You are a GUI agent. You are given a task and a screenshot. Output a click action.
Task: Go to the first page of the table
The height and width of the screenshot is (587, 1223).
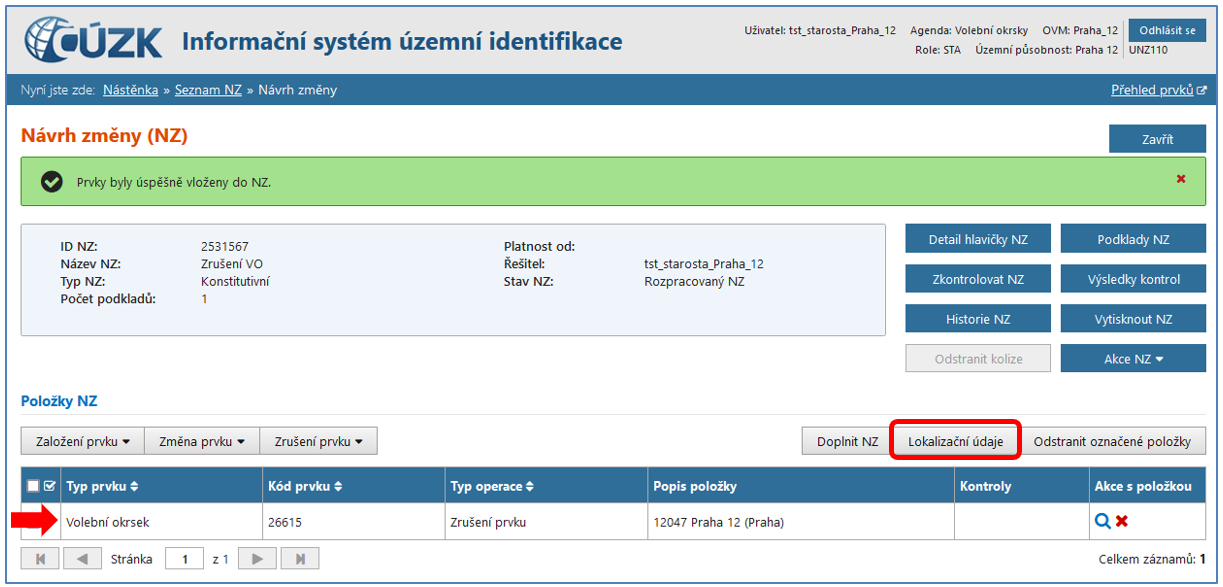point(40,559)
